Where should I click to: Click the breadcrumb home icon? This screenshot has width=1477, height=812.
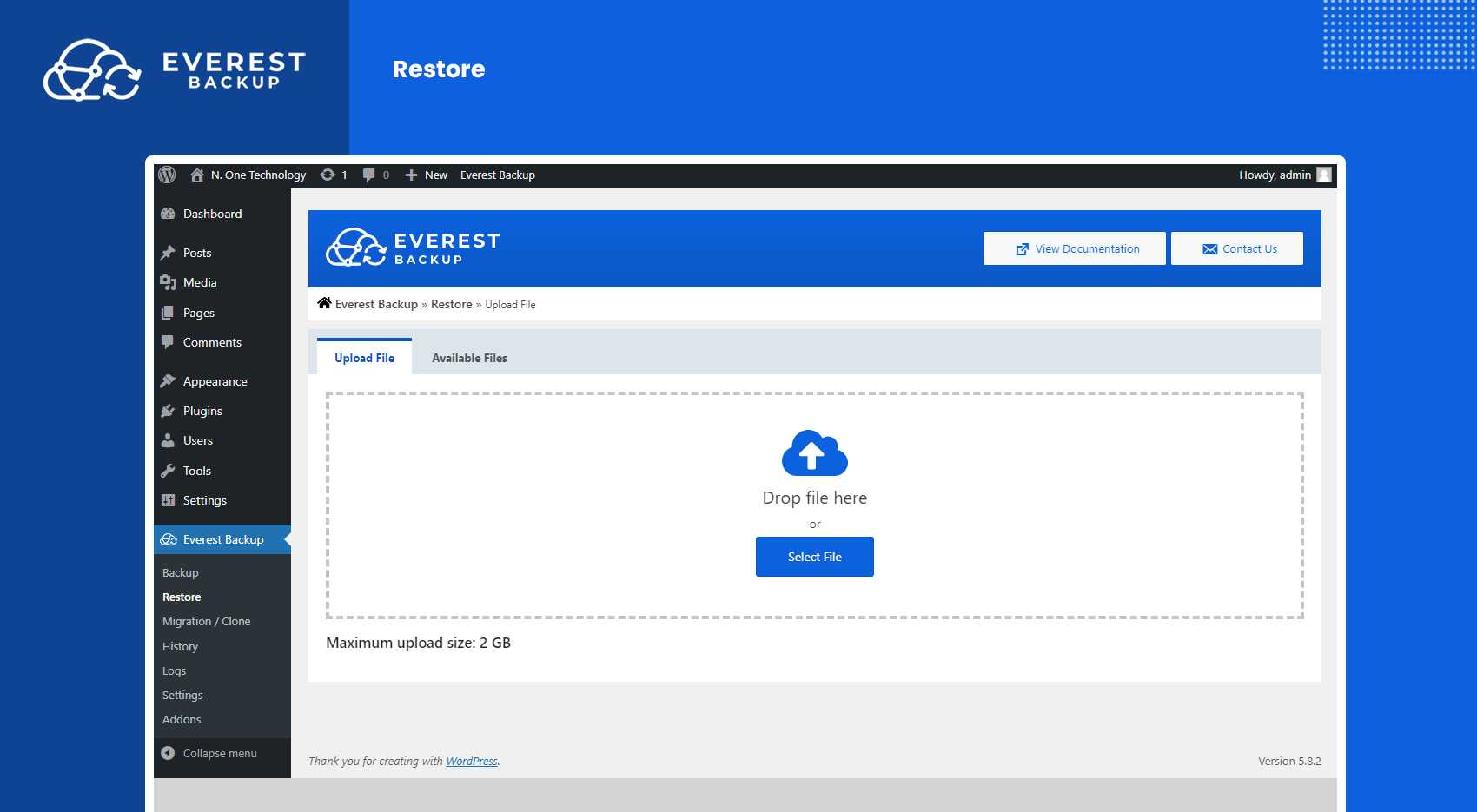pyautogui.click(x=324, y=303)
